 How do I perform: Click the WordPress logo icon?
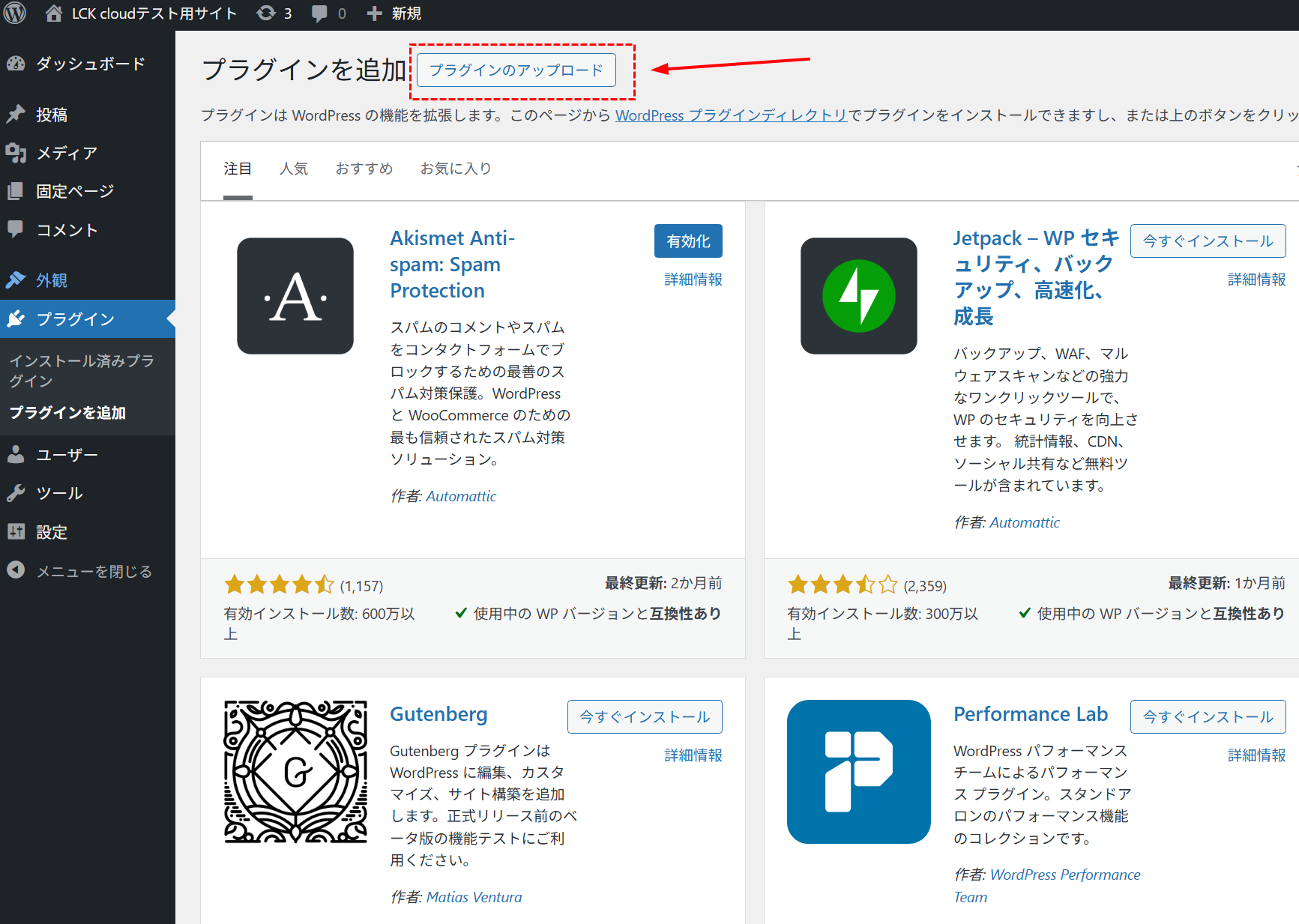15,13
